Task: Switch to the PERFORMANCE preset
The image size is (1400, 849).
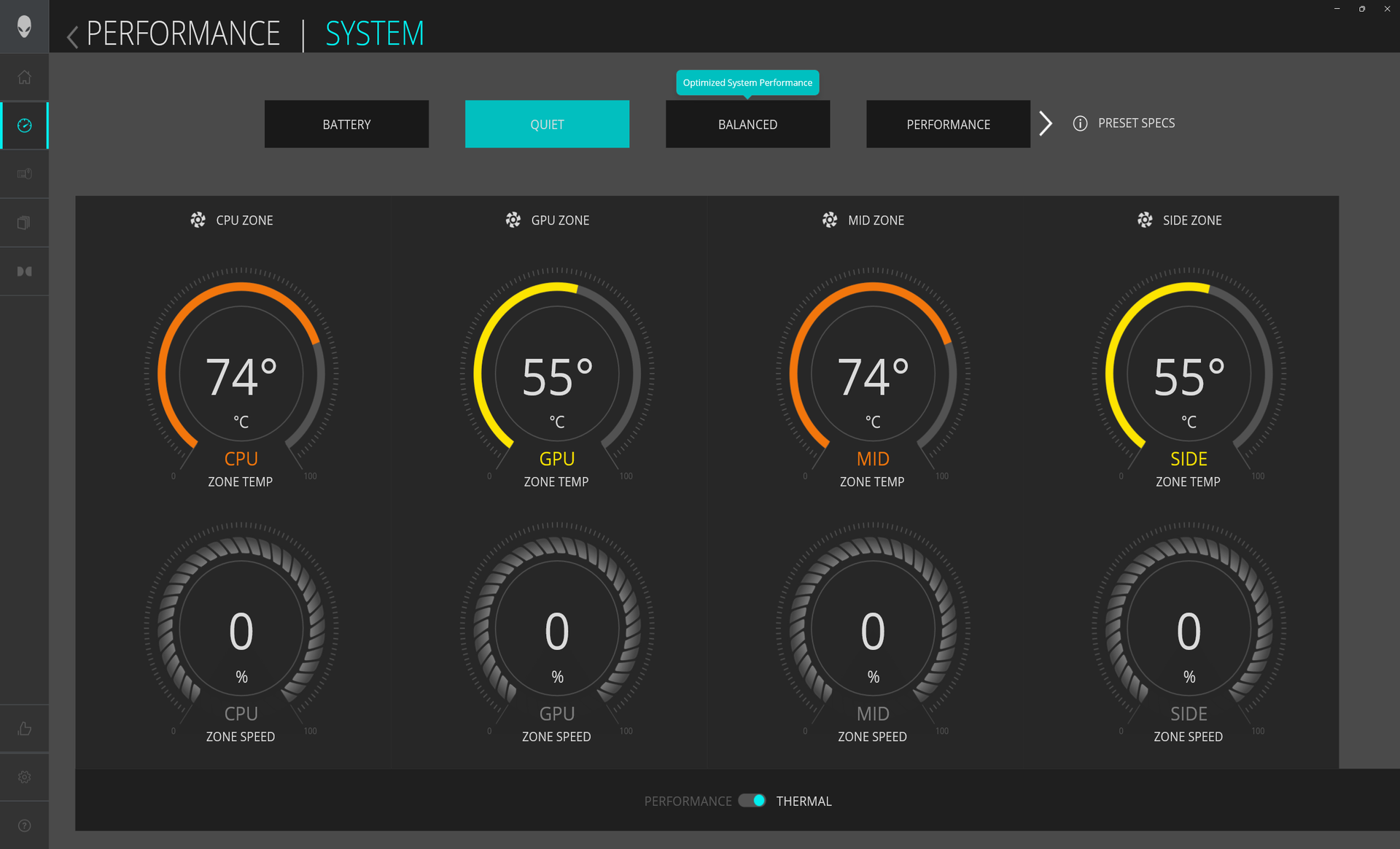Action: 948,124
